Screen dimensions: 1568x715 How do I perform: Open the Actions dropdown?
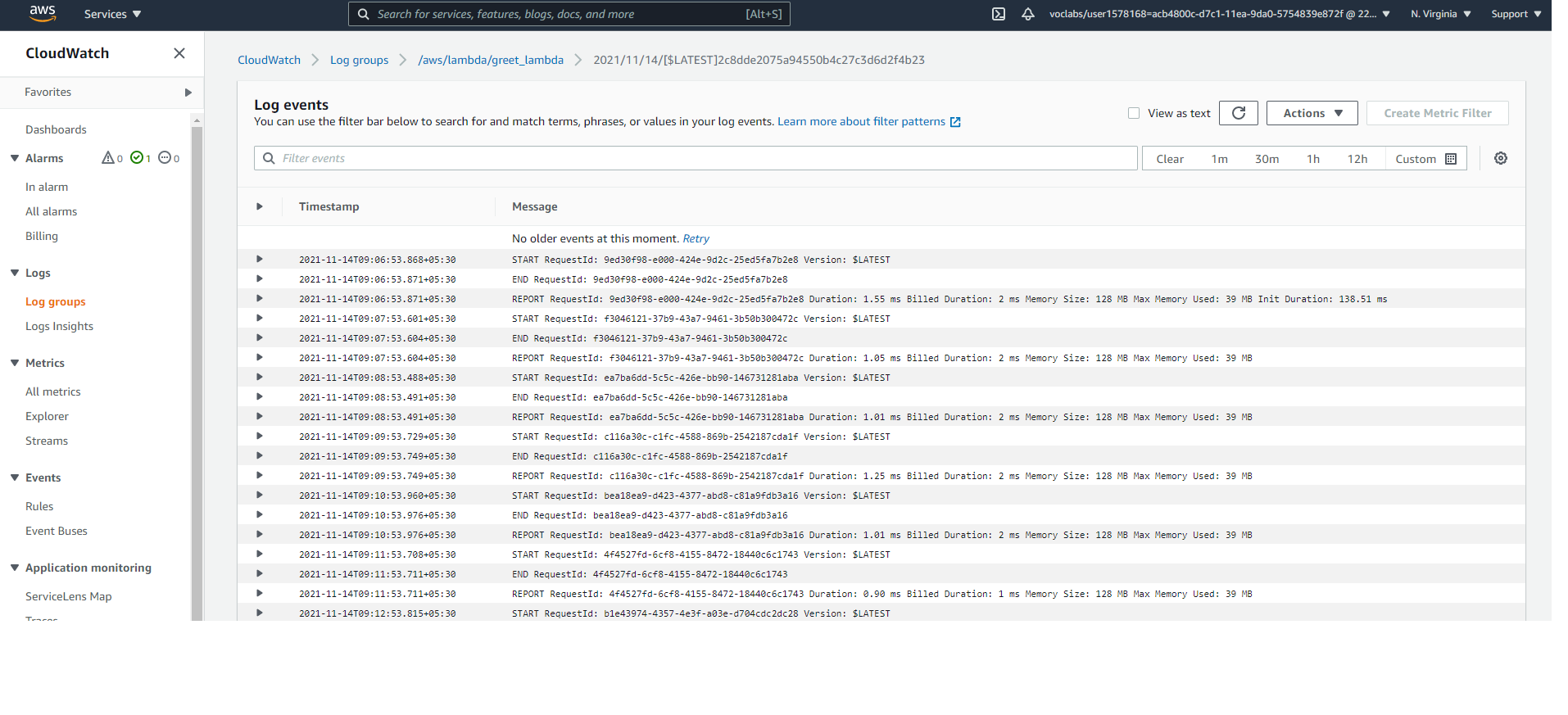click(1312, 113)
